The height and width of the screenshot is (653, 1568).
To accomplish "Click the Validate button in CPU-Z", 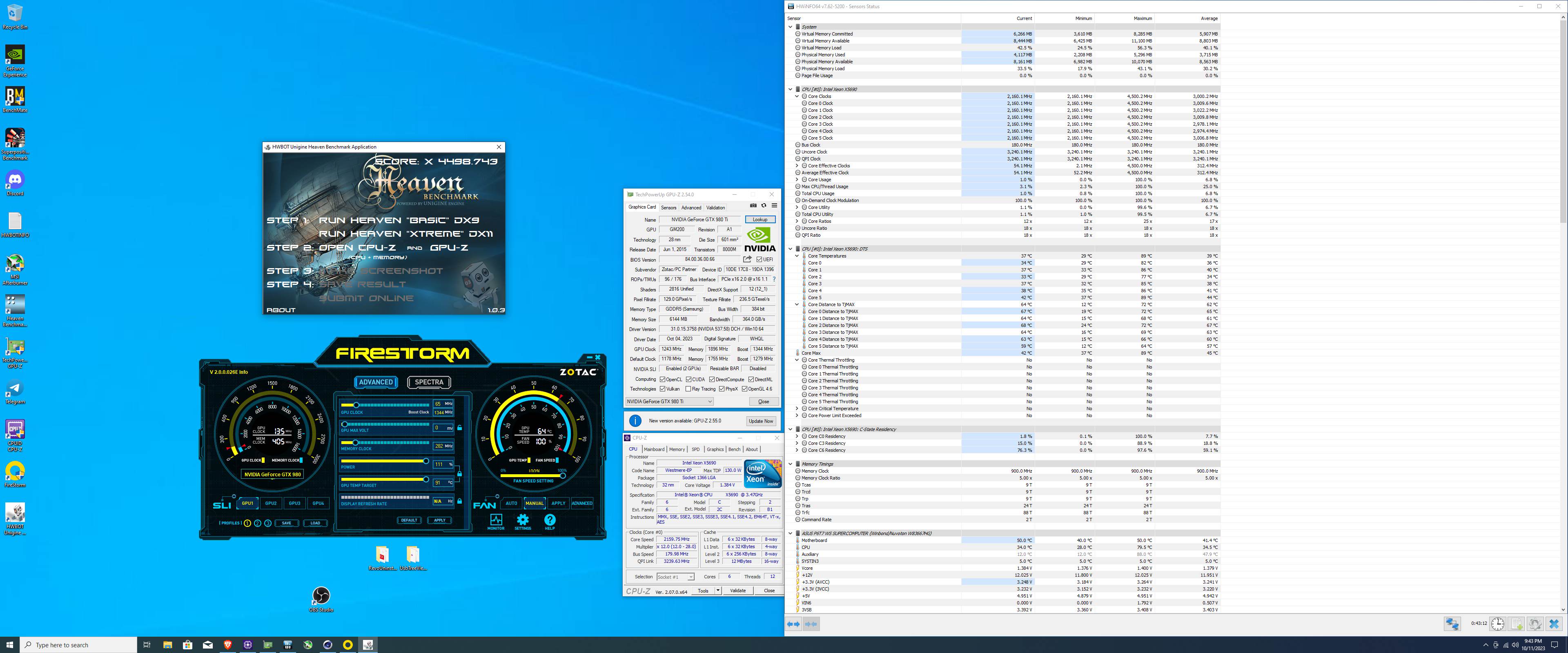I will pos(738,590).
